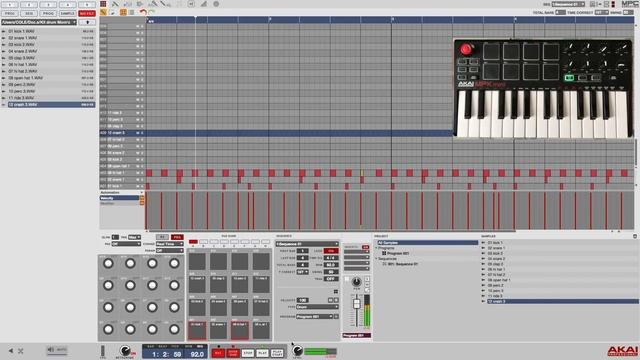Click the grid view icon in top toolbar
Viewport: 640px width, 360px height.
[x=103, y=4]
